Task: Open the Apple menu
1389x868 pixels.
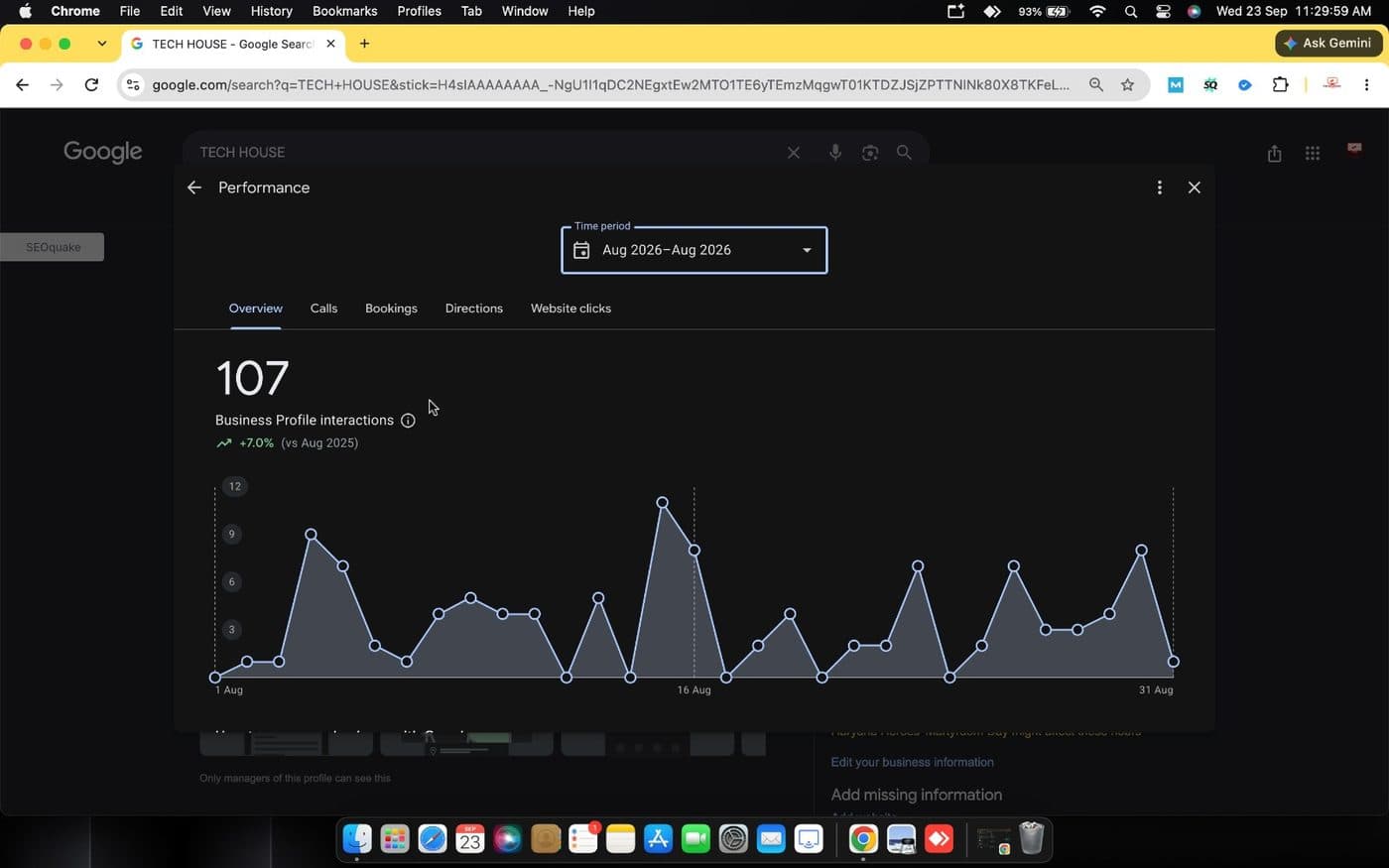Action: 25,11
